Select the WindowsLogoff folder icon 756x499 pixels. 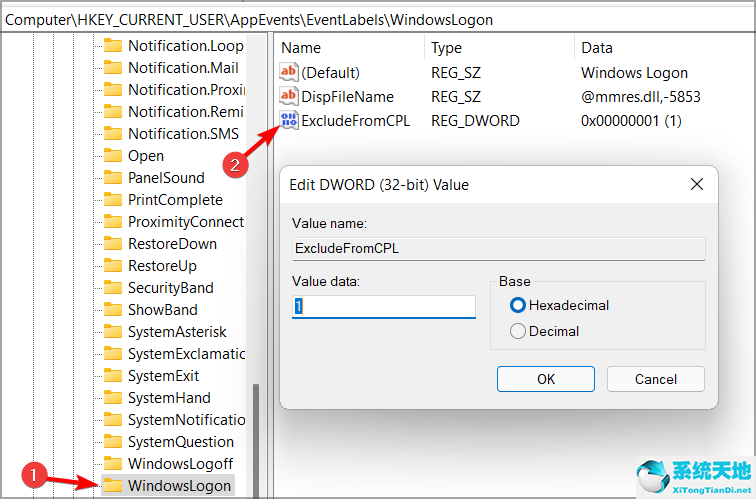coord(112,464)
